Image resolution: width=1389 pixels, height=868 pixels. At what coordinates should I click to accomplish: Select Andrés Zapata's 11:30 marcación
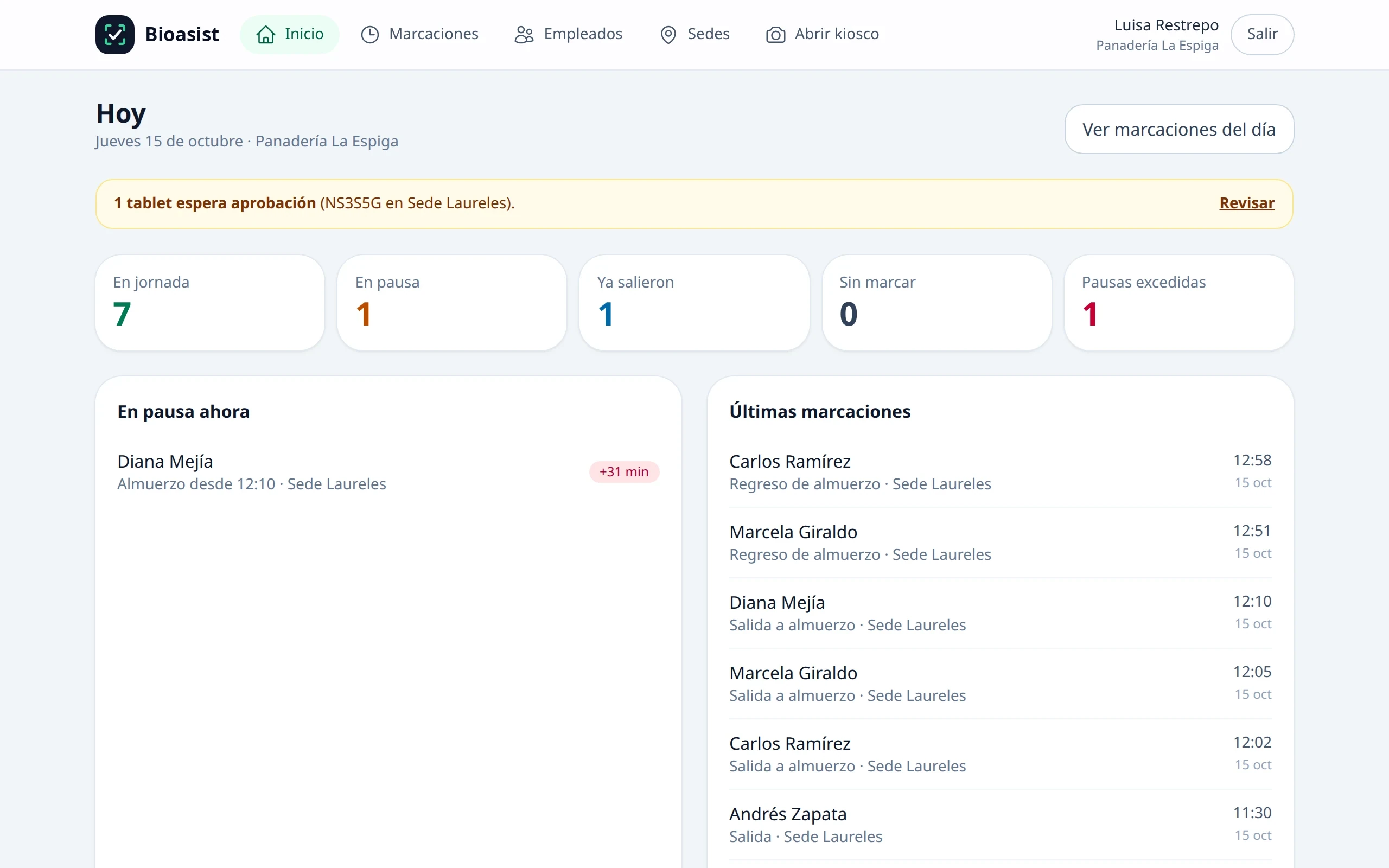(x=1001, y=825)
